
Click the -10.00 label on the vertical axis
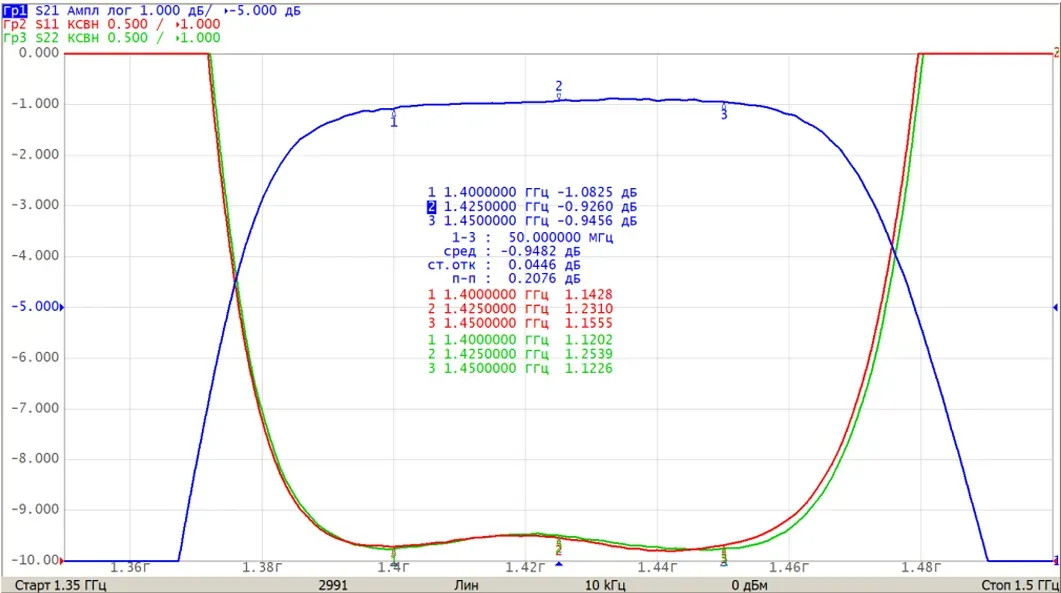(x=35, y=560)
